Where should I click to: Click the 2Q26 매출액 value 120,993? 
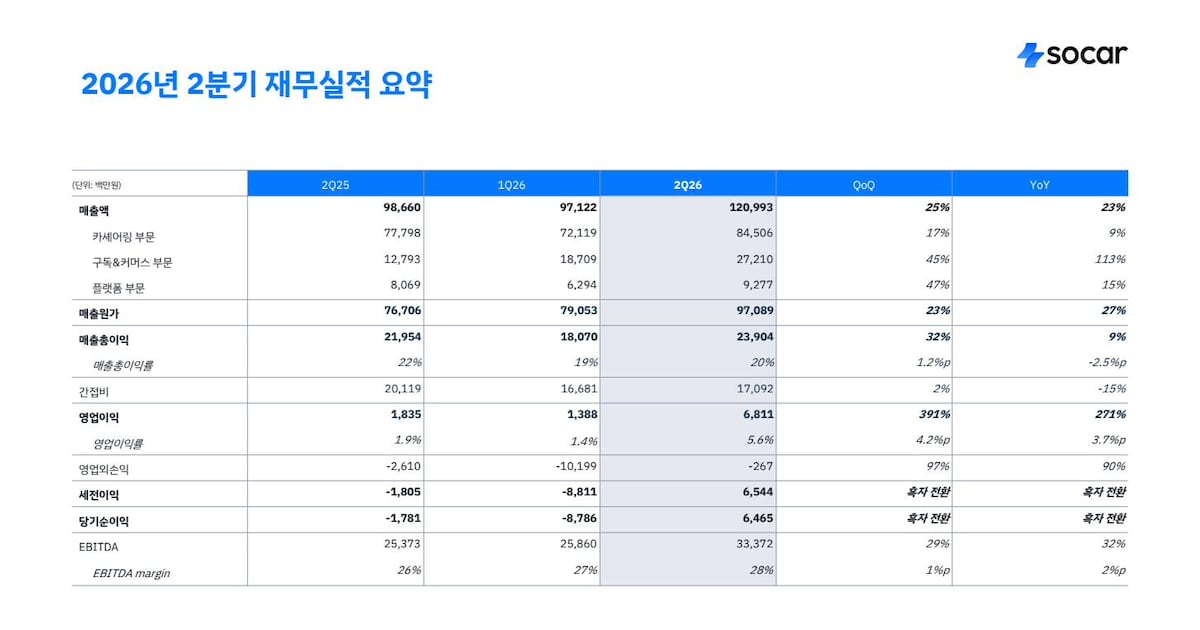[746, 208]
